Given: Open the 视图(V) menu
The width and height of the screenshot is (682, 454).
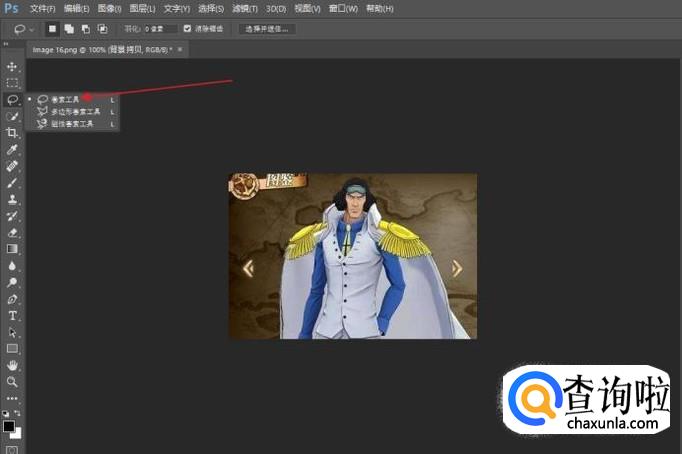Looking at the screenshot, I should tap(308, 9).
